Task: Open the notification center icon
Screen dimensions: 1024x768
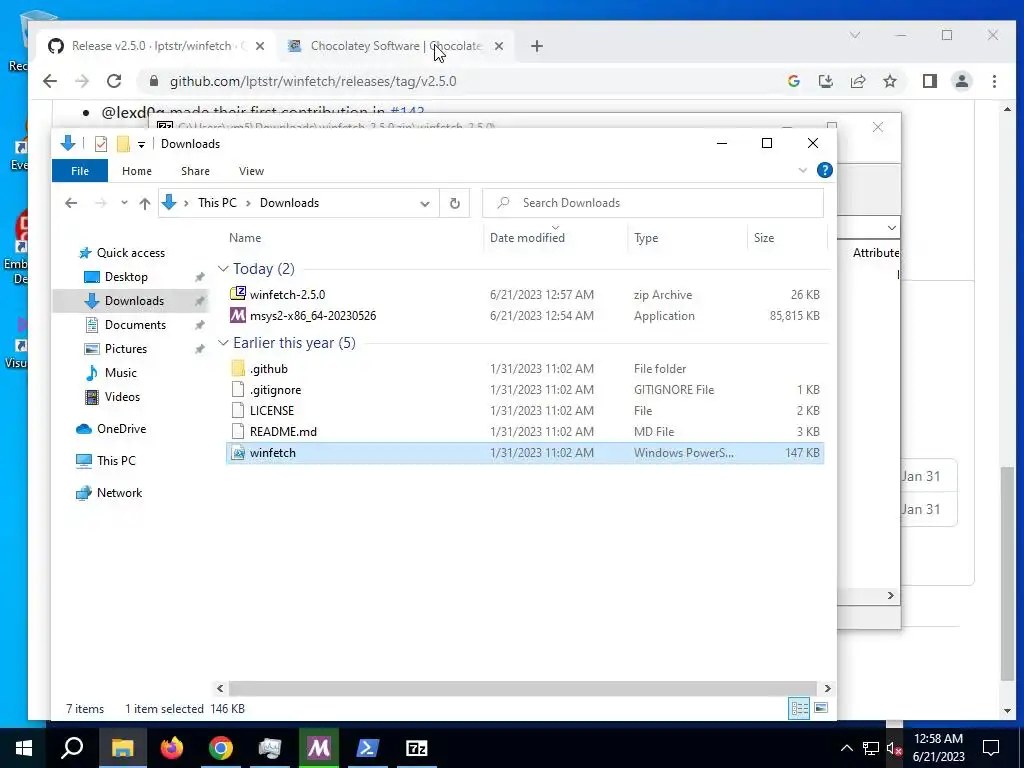Action: tap(991, 748)
